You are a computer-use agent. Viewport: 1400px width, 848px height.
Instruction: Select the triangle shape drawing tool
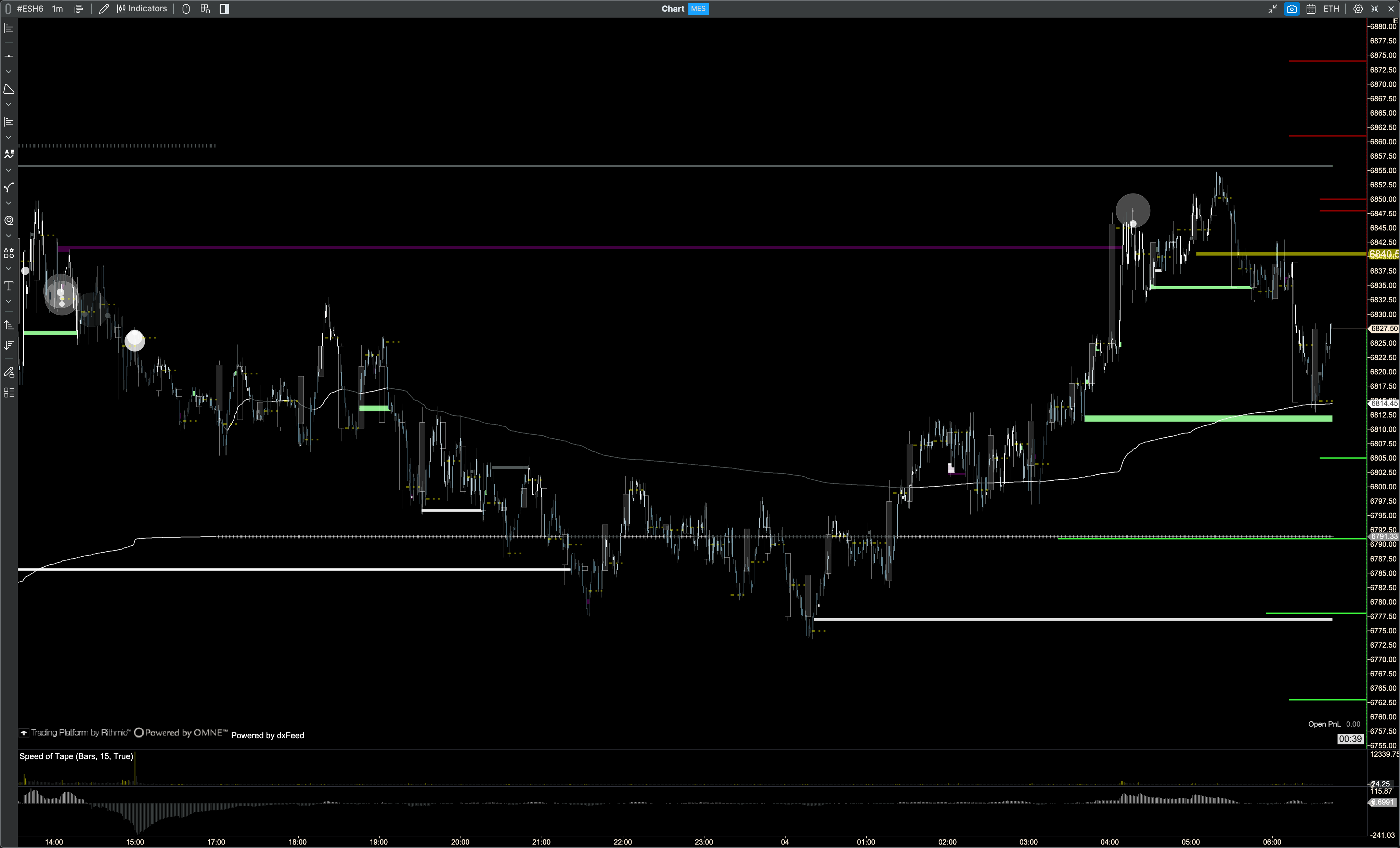click(9, 89)
